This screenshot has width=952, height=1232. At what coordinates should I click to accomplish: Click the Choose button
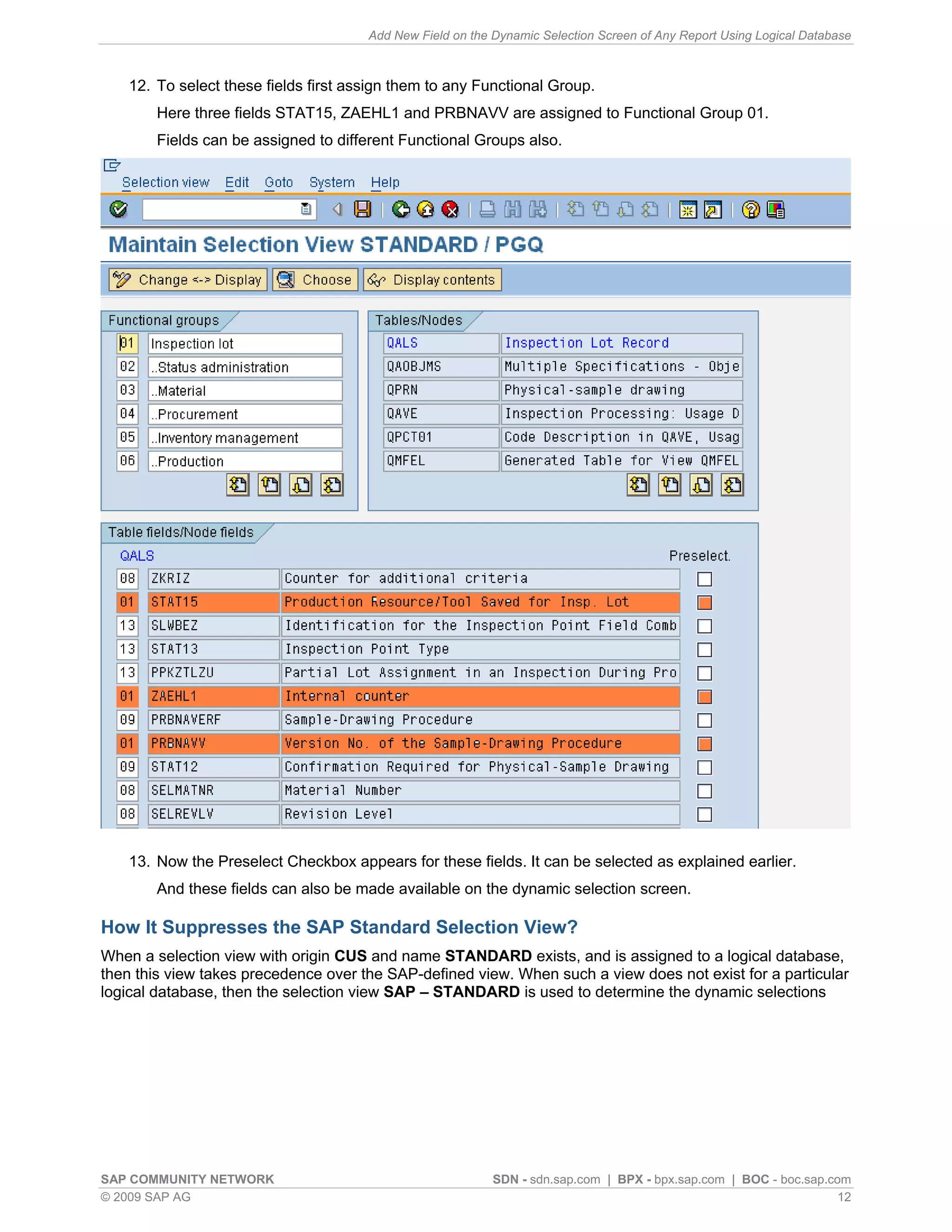[315, 280]
